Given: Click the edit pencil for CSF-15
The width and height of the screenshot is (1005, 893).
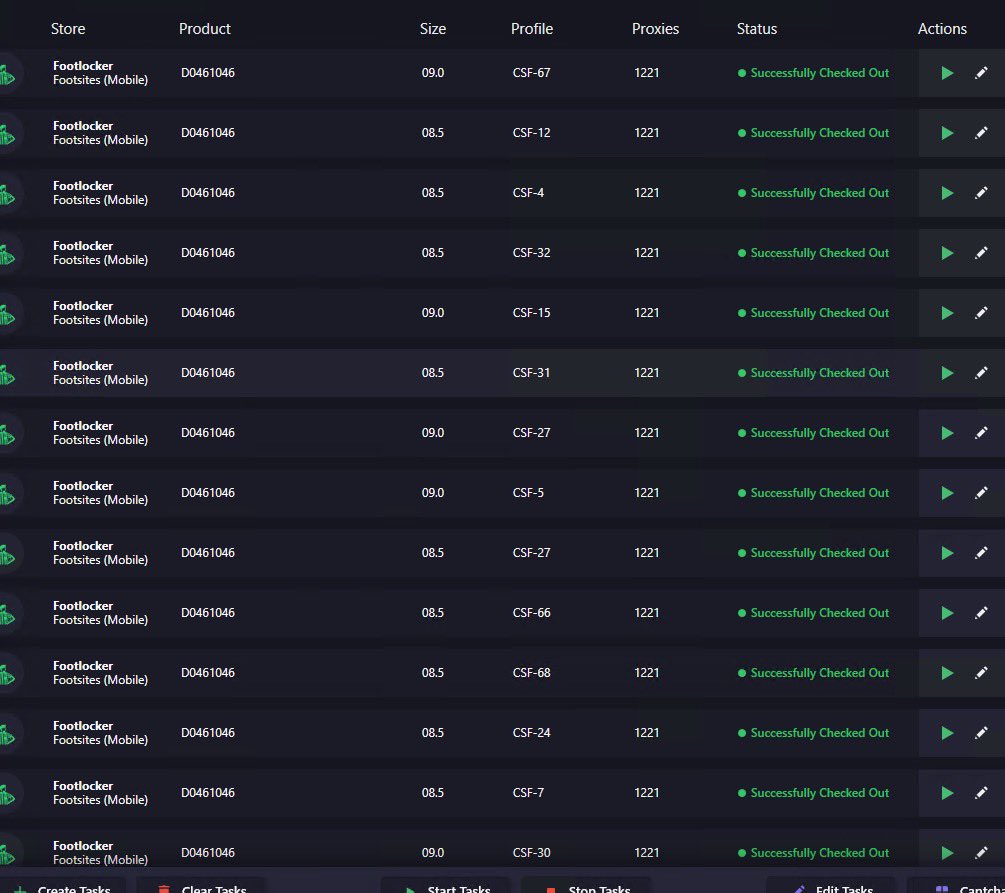Looking at the screenshot, I should (981, 313).
